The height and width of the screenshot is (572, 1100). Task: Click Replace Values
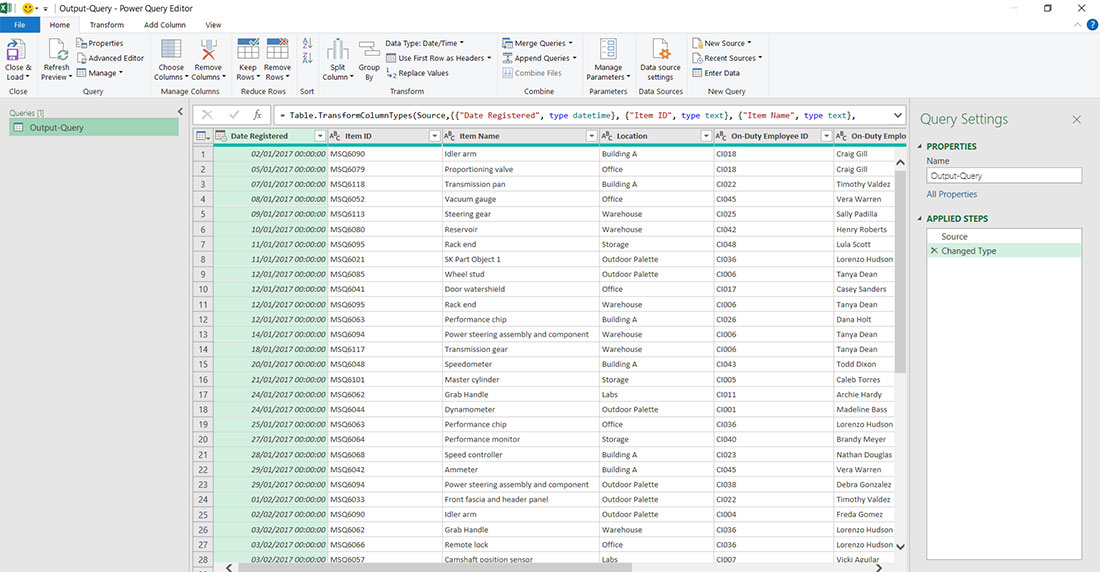click(x=417, y=73)
